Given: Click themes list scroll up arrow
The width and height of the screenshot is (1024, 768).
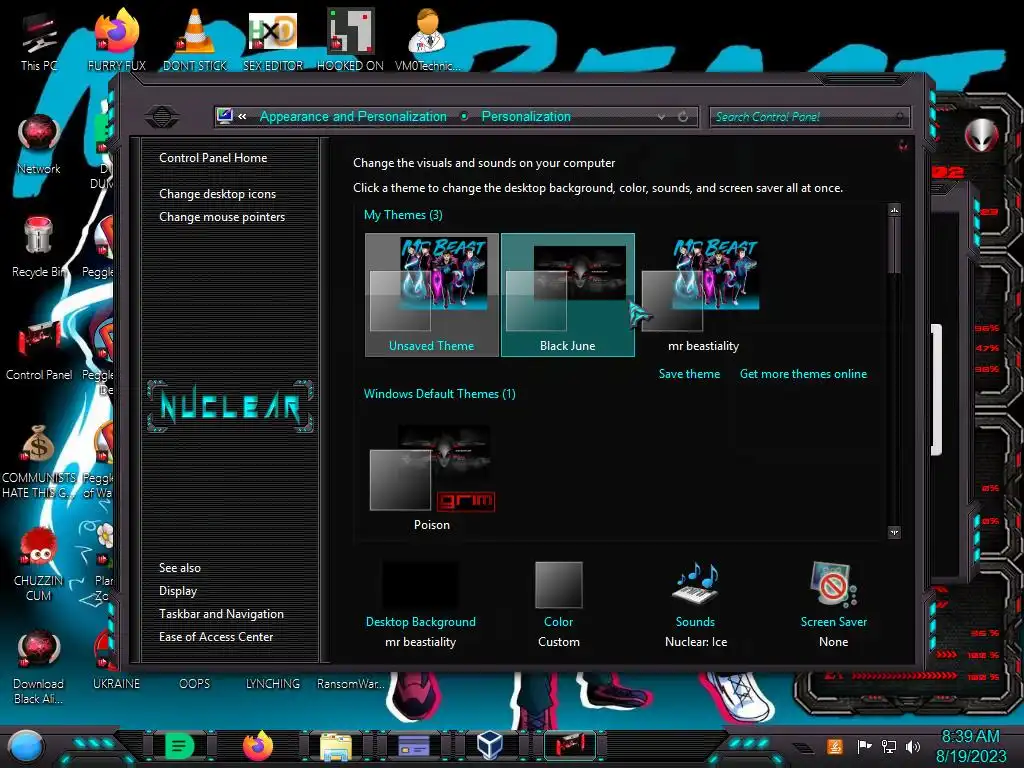Looking at the screenshot, I should 895,210.
